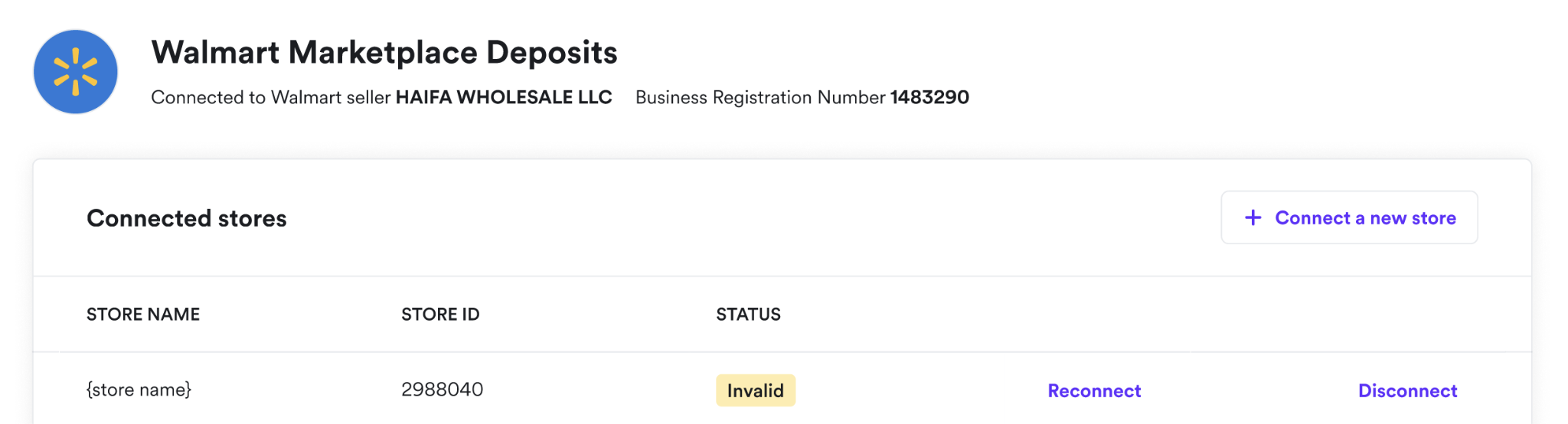1568x424 pixels.
Task: Click the STORE NAME column header
Action: pyautogui.click(x=143, y=315)
